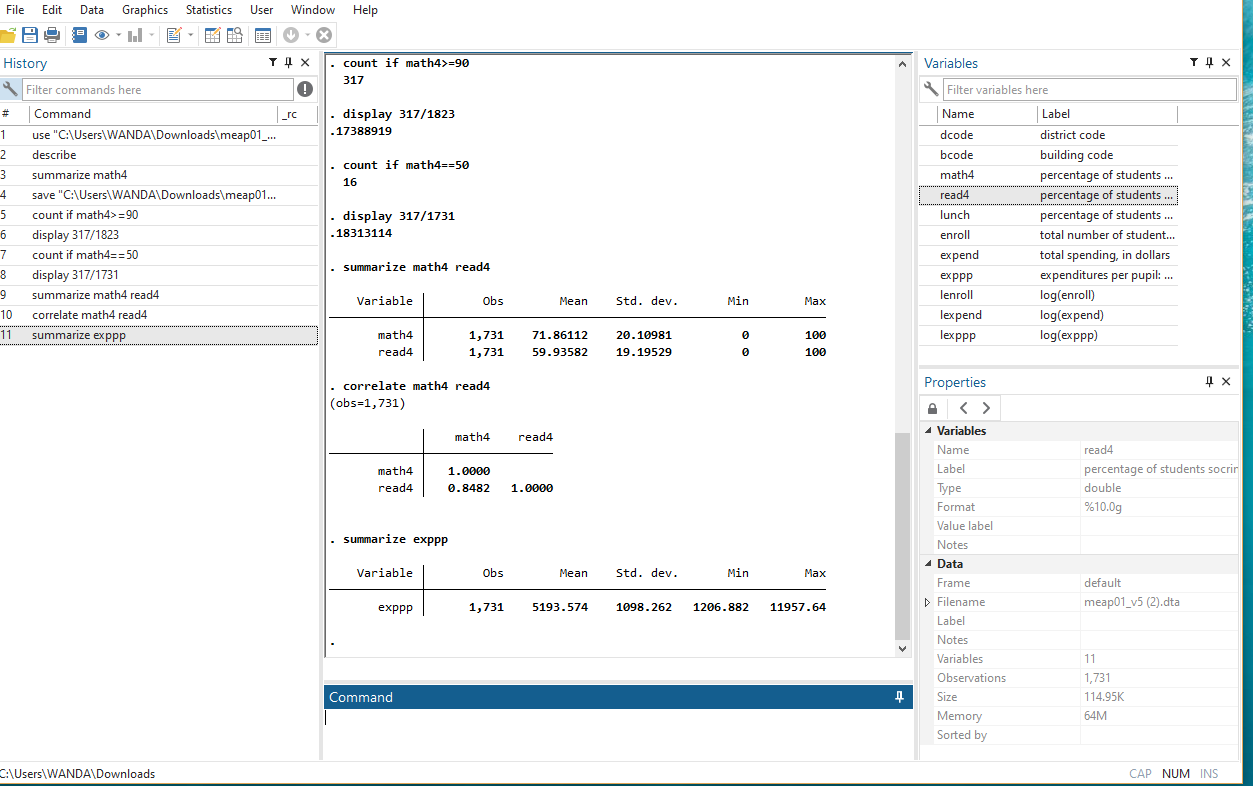Open the Window menu
This screenshot has height=786, width=1253.
point(313,10)
